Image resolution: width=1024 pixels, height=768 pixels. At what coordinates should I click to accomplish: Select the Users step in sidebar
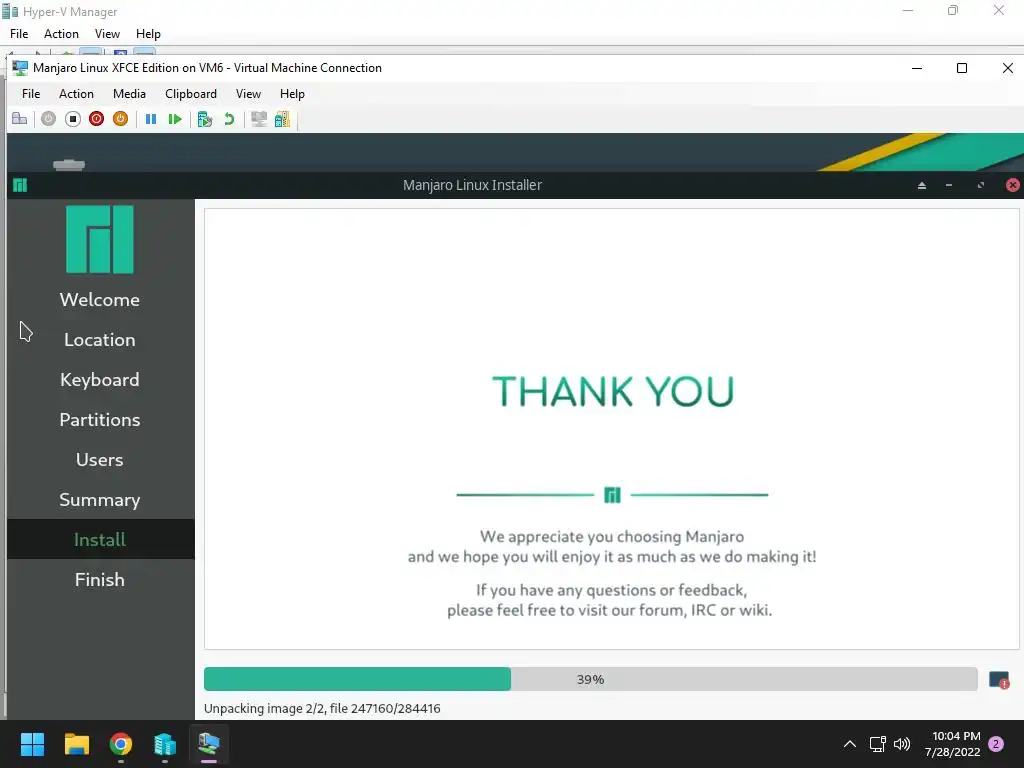[100, 459]
